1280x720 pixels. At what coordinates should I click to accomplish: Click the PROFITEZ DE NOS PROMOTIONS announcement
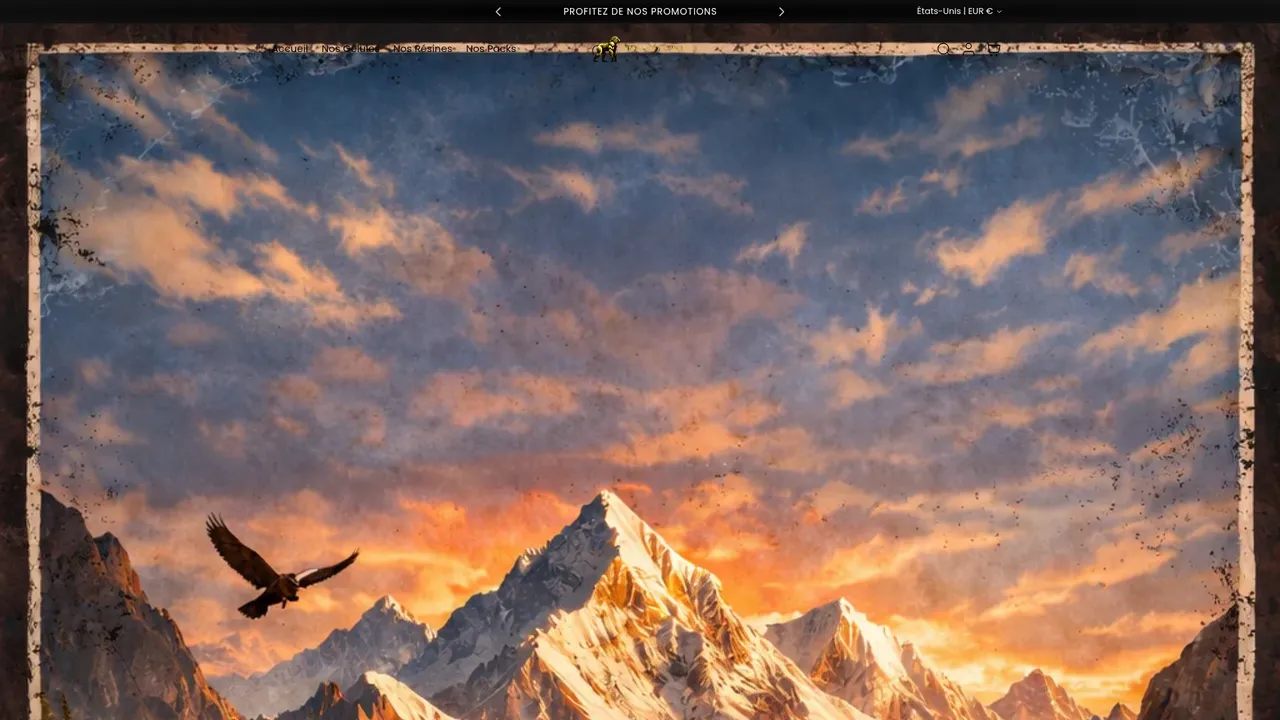(x=640, y=12)
